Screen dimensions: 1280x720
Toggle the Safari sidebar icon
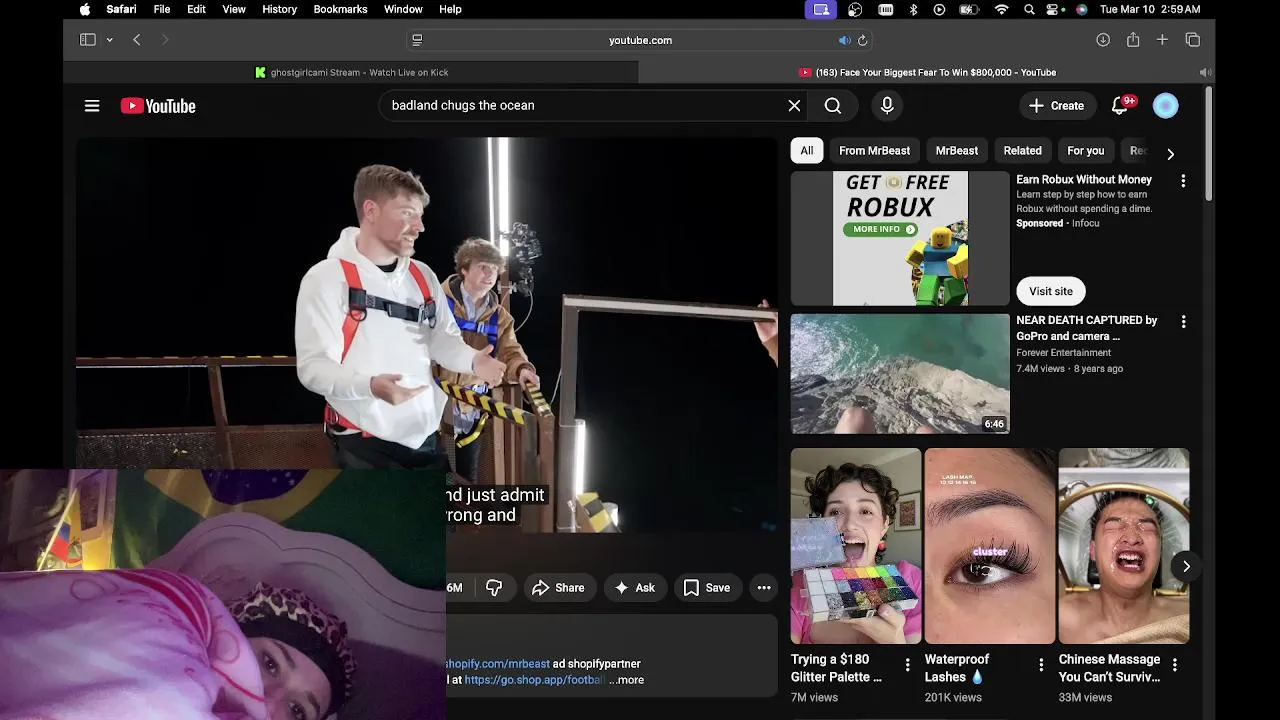point(88,40)
